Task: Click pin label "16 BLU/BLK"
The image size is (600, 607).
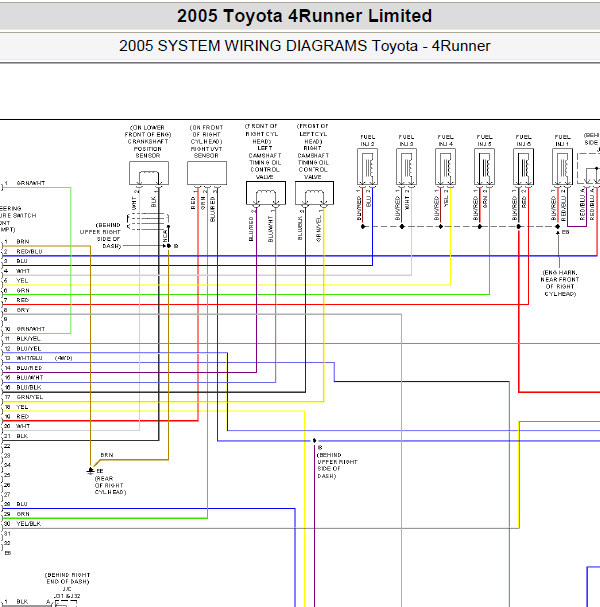Action: pos(23,388)
